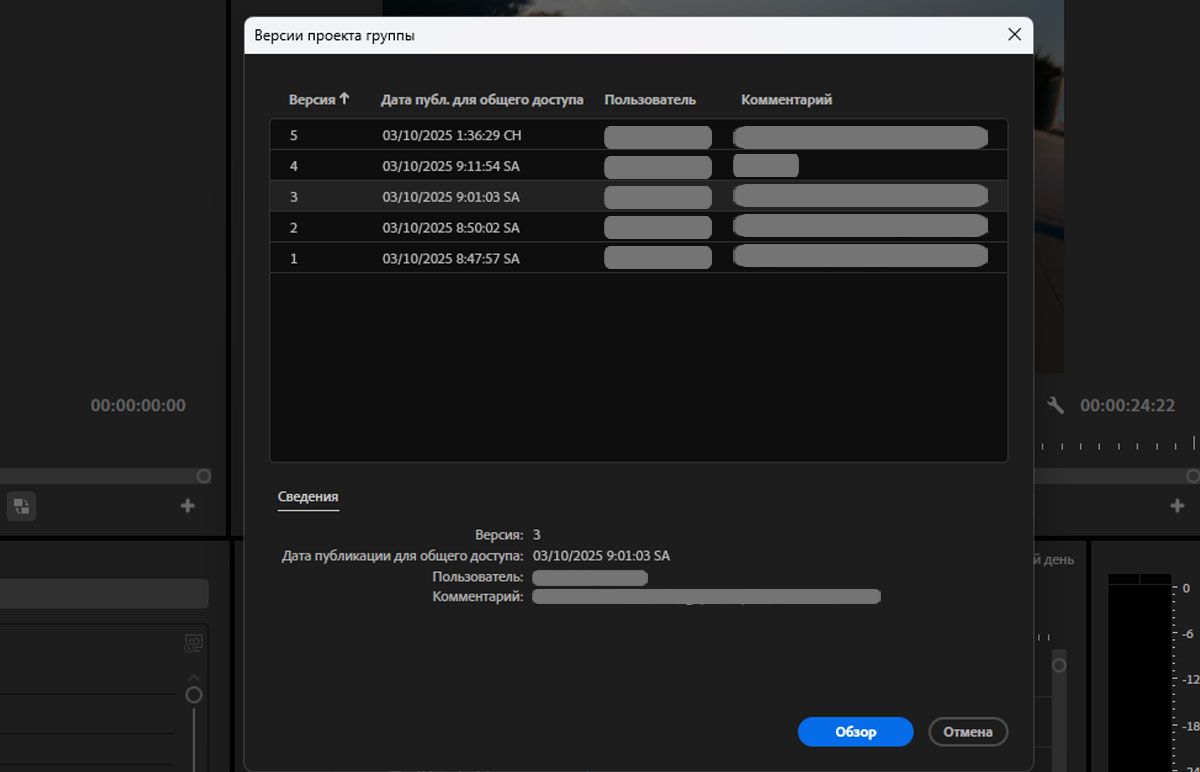The height and width of the screenshot is (772, 1200).
Task: Click the Отмена button
Action: (x=967, y=732)
